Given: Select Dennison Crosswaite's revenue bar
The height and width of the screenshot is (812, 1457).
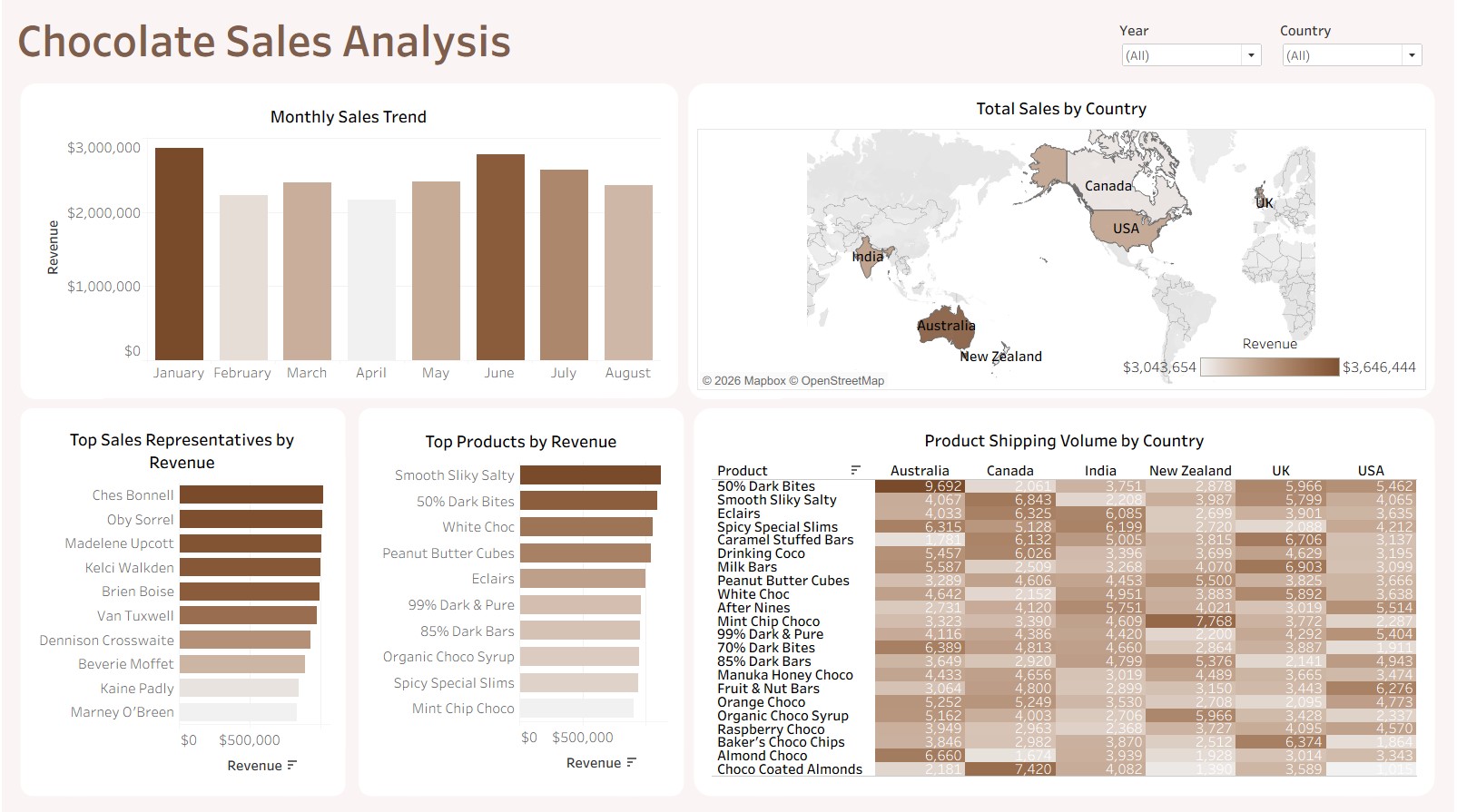Looking at the screenshot, I should pyautogui.click(x=245, y=640).
